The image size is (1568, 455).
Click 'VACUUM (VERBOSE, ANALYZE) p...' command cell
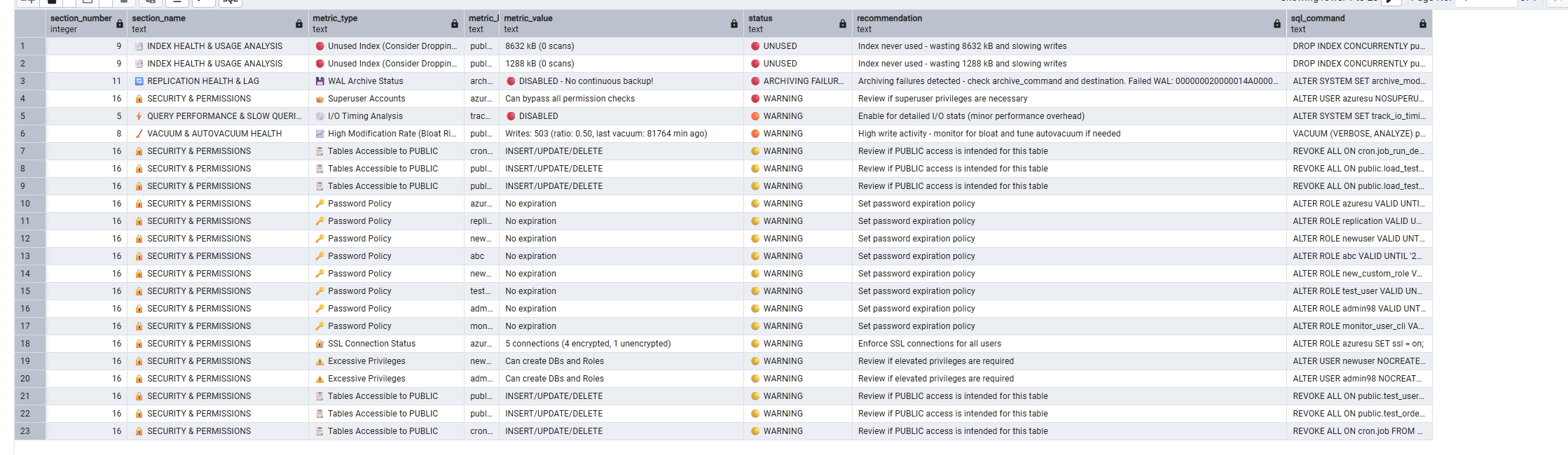pos(1359,134)
